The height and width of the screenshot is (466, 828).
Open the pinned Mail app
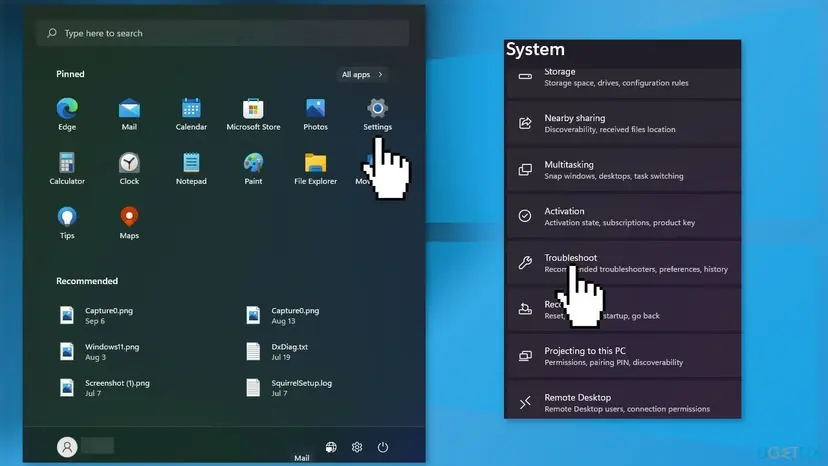click(129, 114)
